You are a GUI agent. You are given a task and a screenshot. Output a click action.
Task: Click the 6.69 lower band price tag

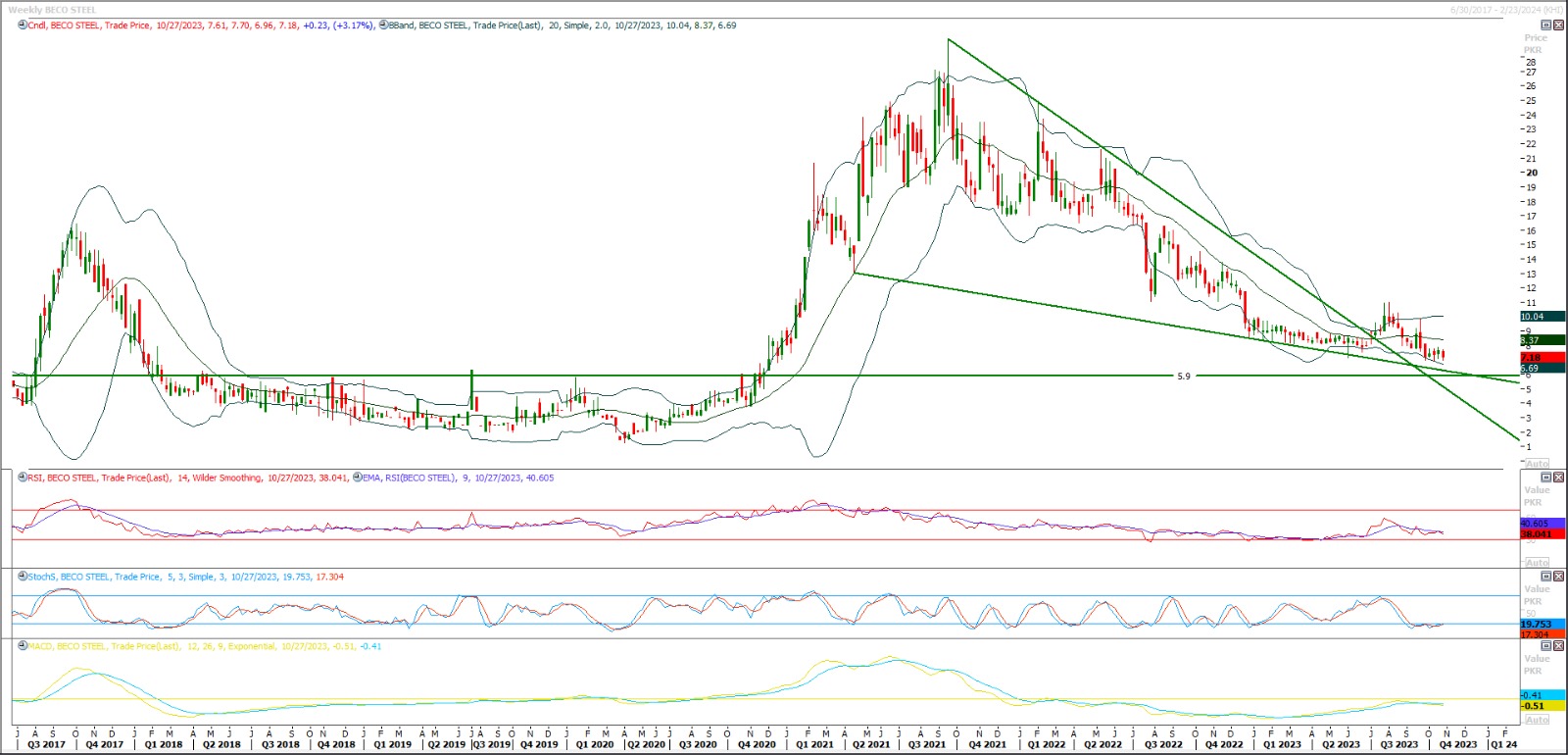point(1543,369)
